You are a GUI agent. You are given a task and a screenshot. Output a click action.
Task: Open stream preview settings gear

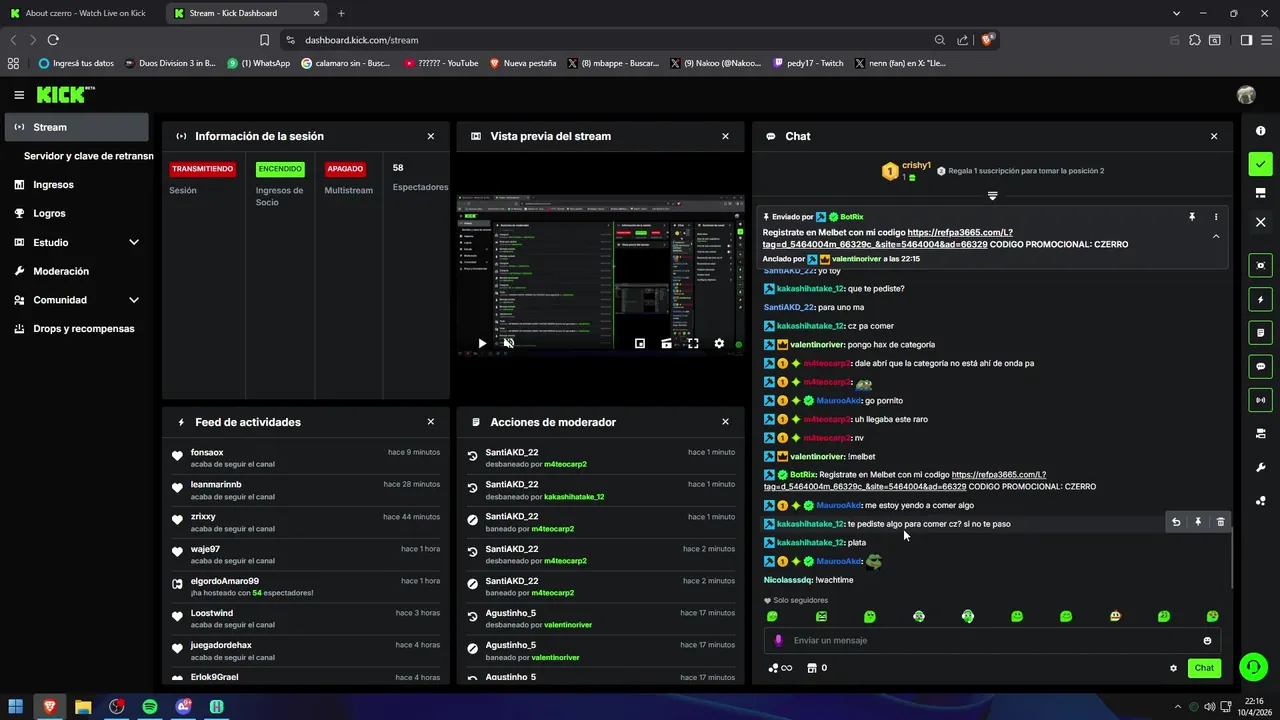718,343
